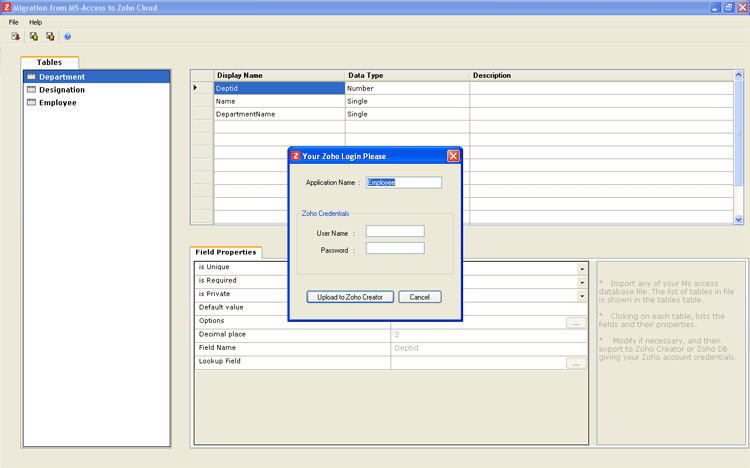Open the File menu

pos(14,22)
